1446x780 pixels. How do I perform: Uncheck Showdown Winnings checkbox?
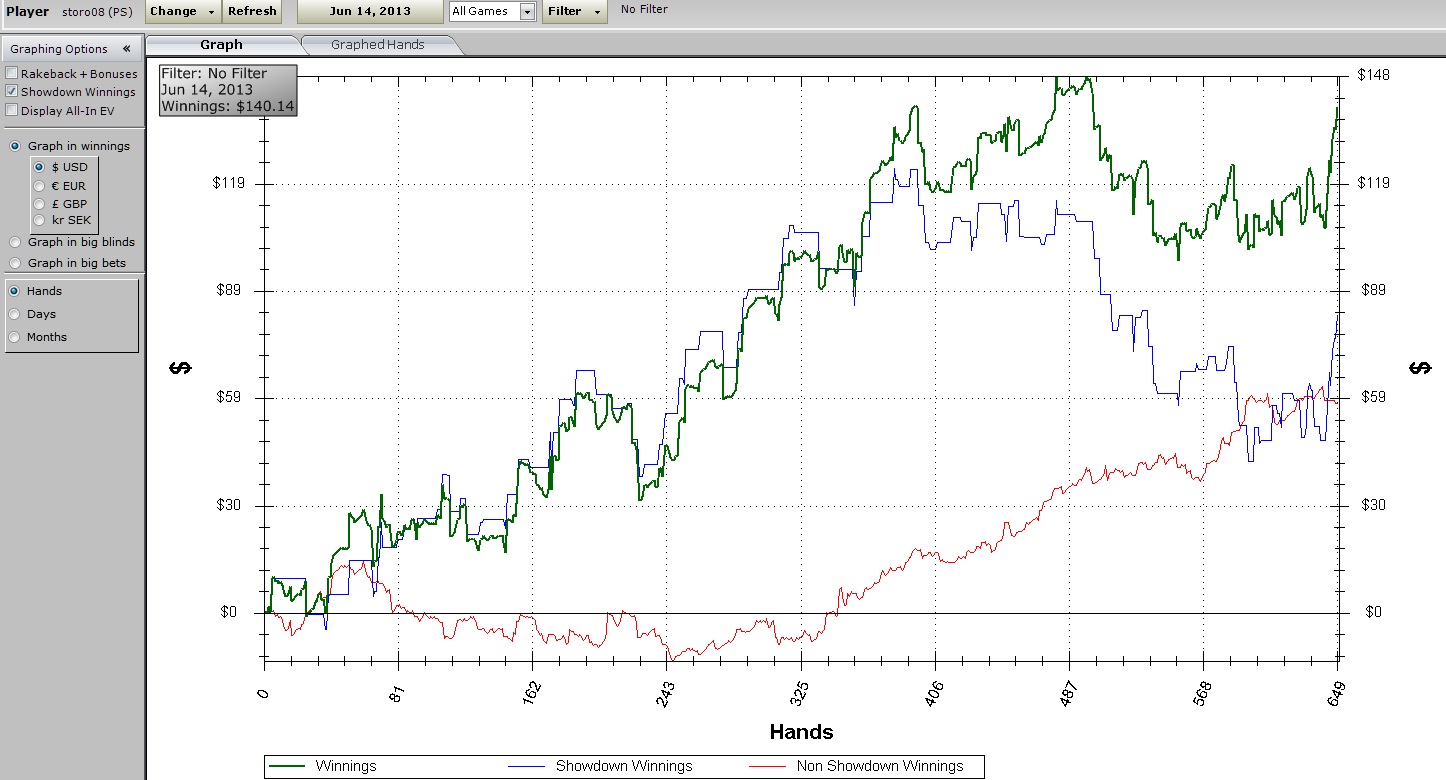click(x=12, y=92)
